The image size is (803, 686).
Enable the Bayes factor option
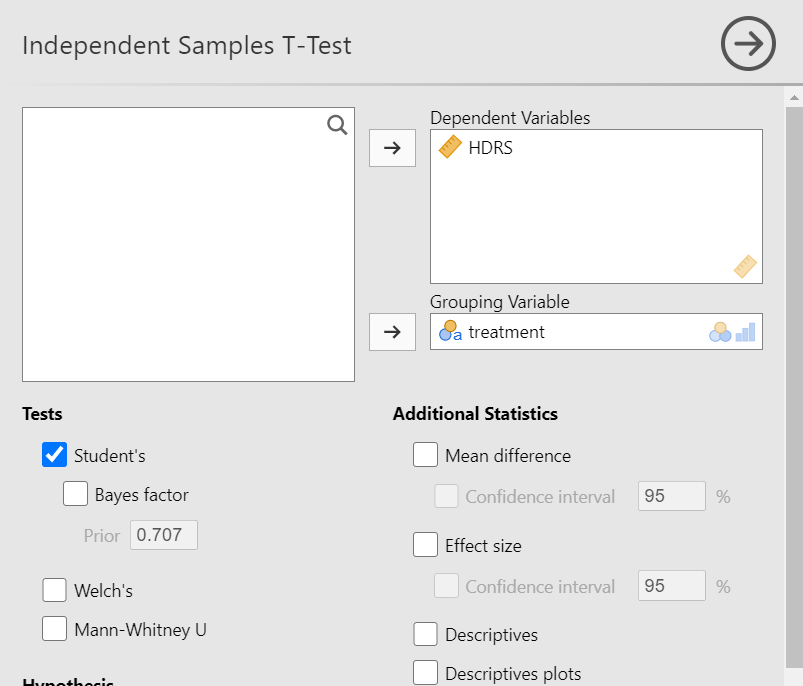(75, 494)
